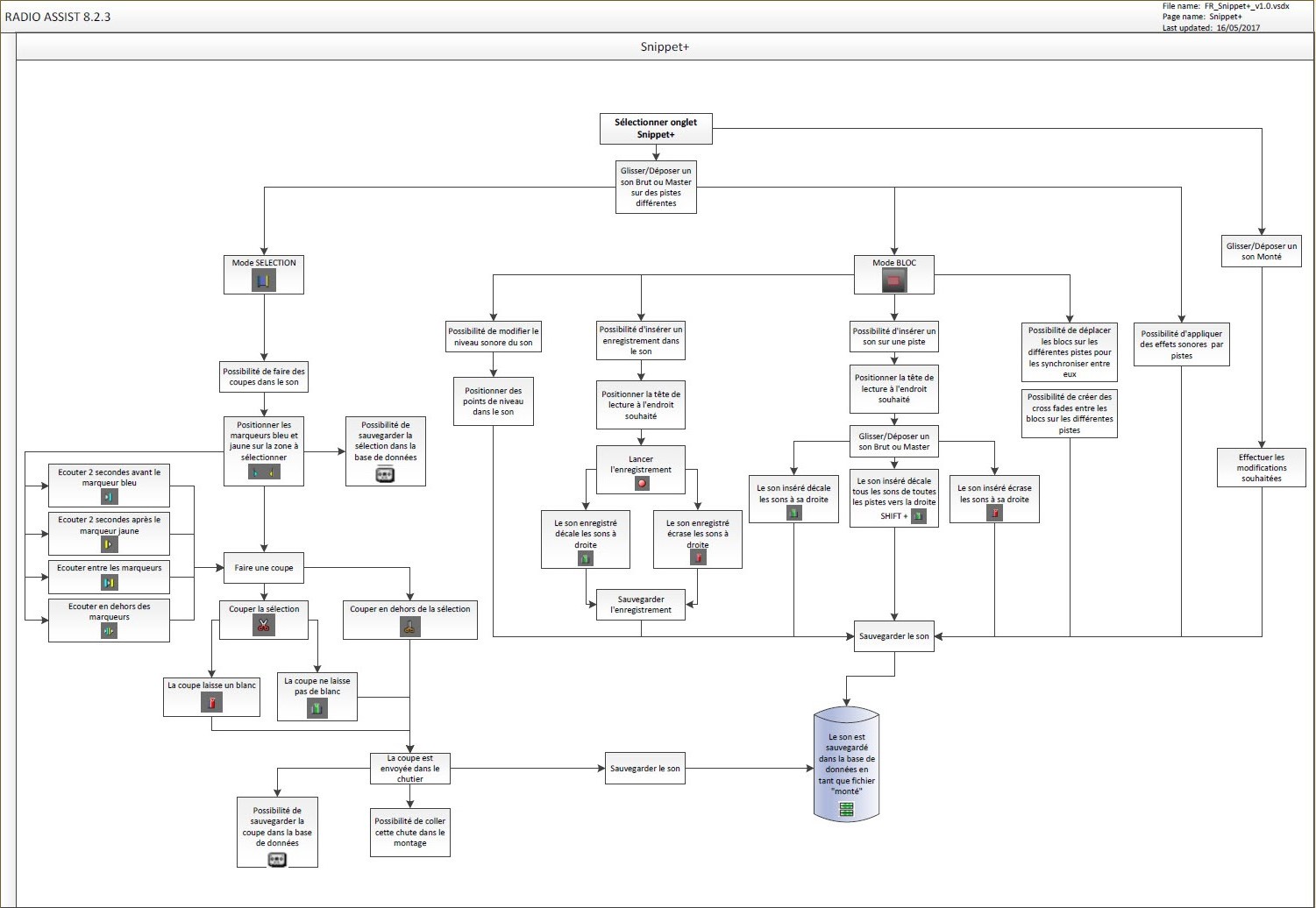Click Effectuer les modifications souhaitées box
This screenshot has height=908, width=1316.
pyautogui.click(x=1261, y=468)
